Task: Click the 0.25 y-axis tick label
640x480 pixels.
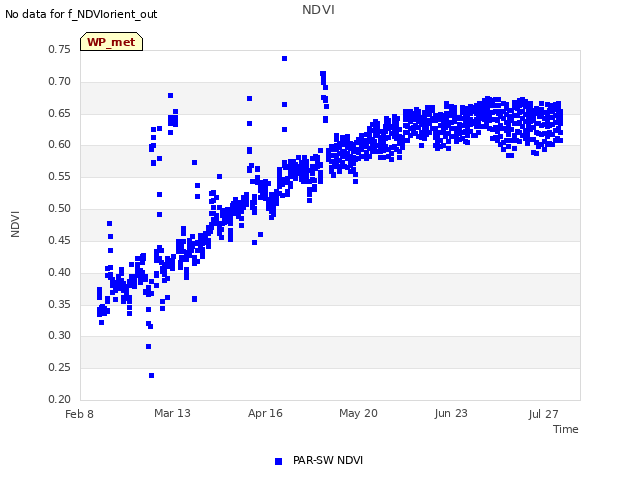Action: (x=60, y=367)
